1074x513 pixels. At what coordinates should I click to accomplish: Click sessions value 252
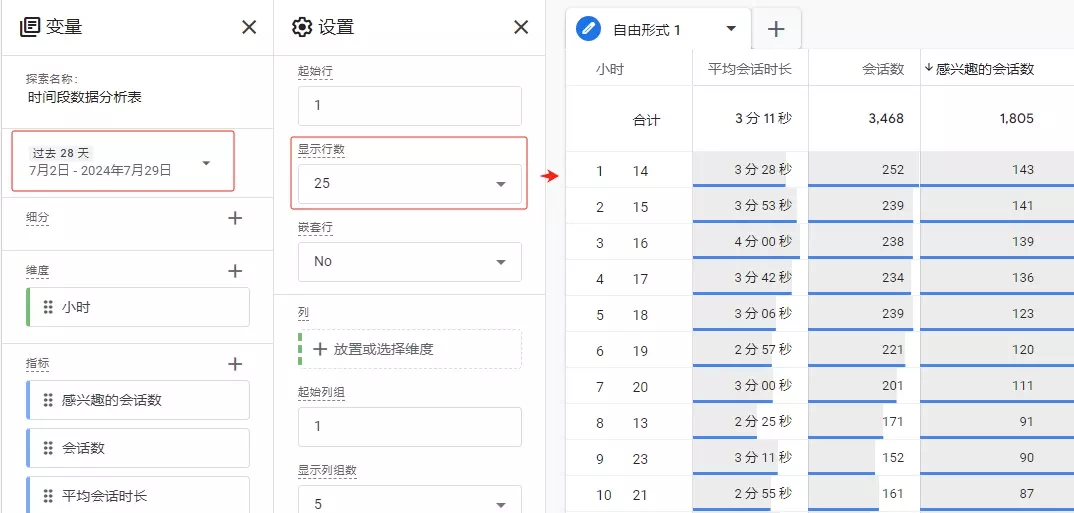click(x=893, y=169)
